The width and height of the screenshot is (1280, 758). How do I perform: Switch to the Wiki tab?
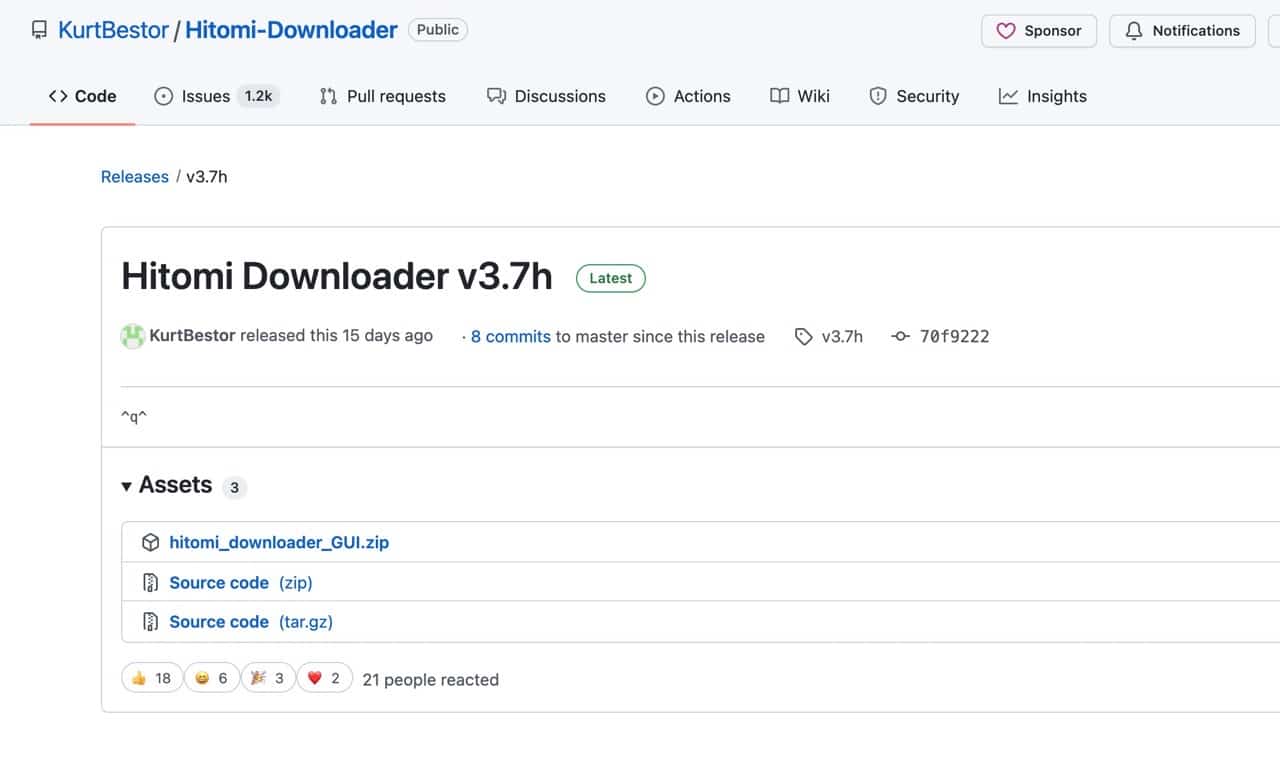tap(800, 96)
